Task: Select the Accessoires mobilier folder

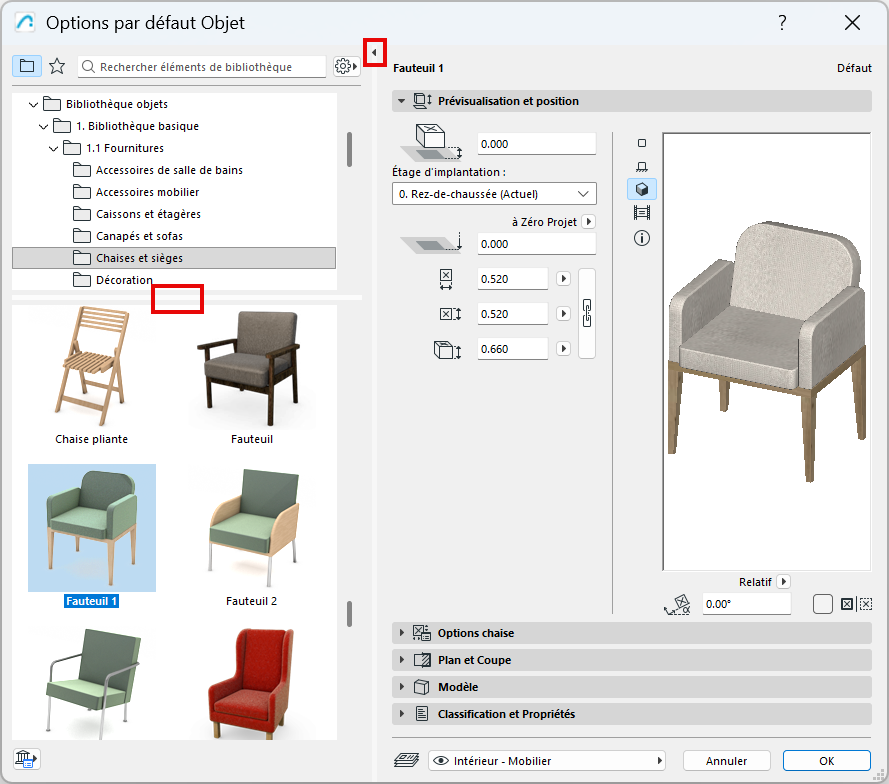Action: tap(147, 192)
